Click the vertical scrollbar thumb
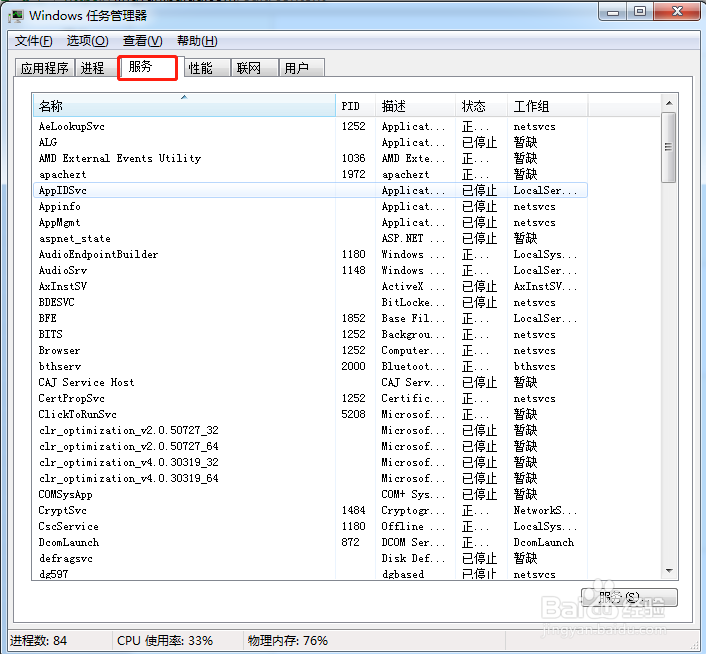The width and height of the screenshot is (706, 654). point(669,147)
